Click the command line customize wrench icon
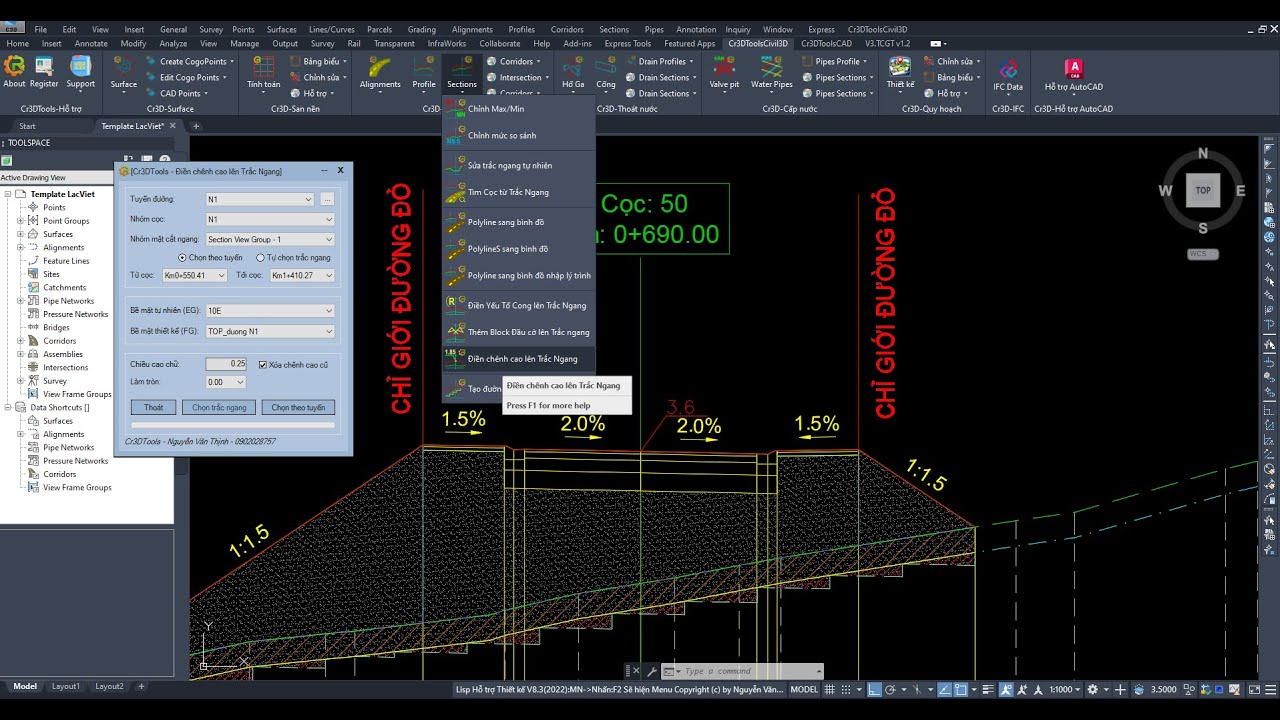Viewport: 1280px width, 720px height. [x=652, y=671]
